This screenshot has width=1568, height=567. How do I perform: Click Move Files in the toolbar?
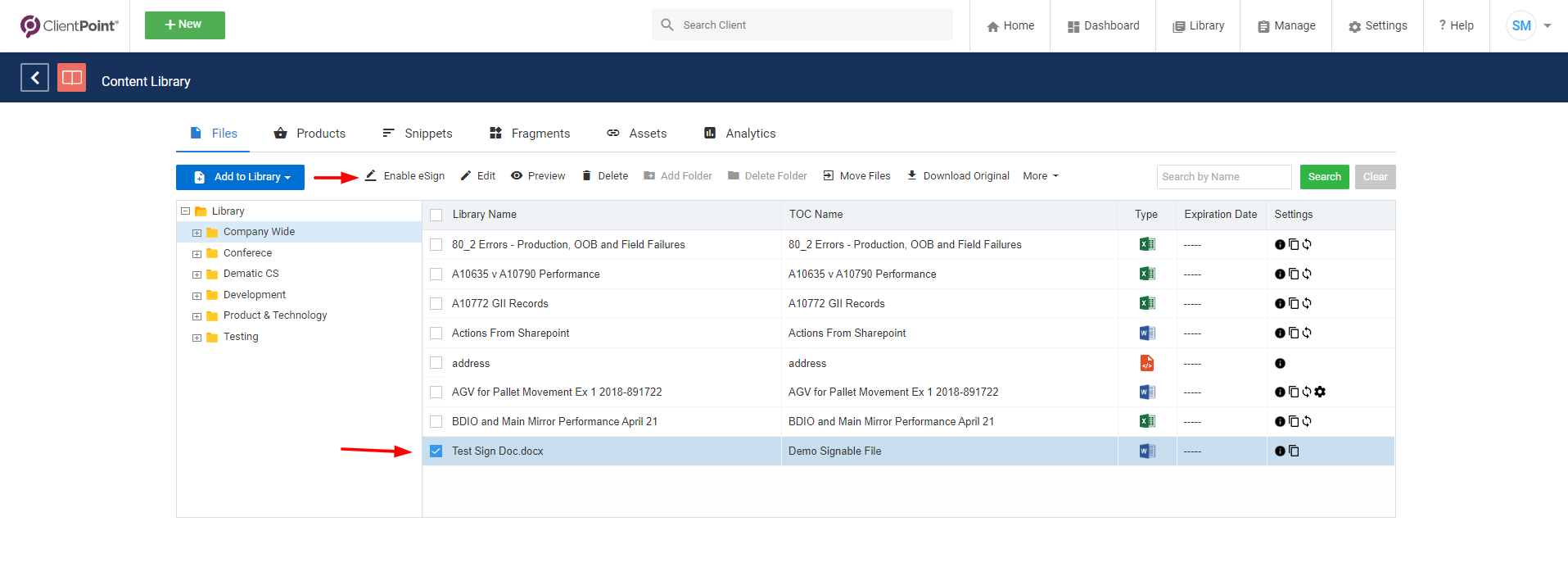tap(856, 176)
